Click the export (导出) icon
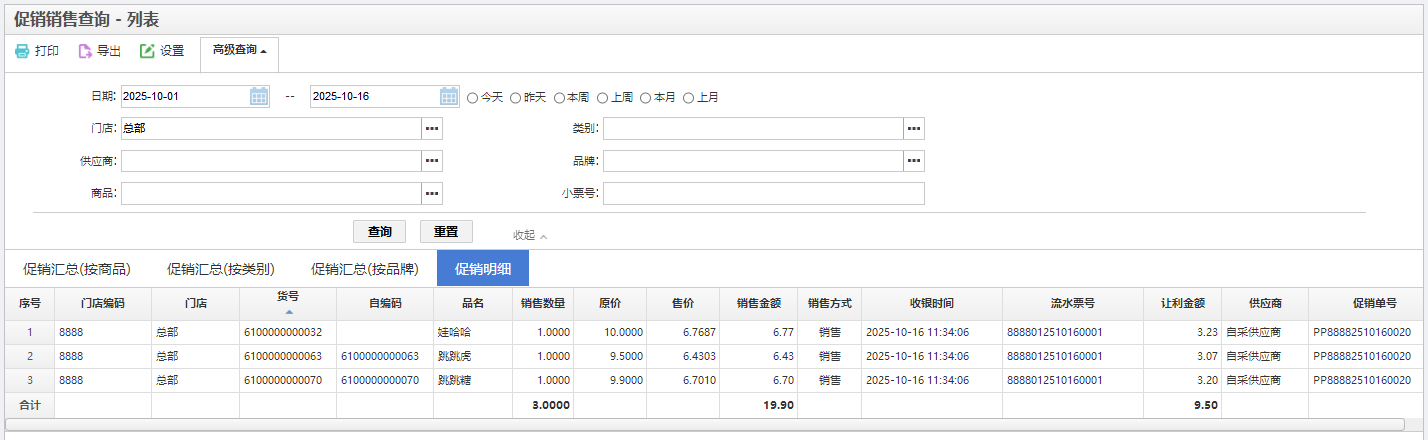 coord(85,51)
